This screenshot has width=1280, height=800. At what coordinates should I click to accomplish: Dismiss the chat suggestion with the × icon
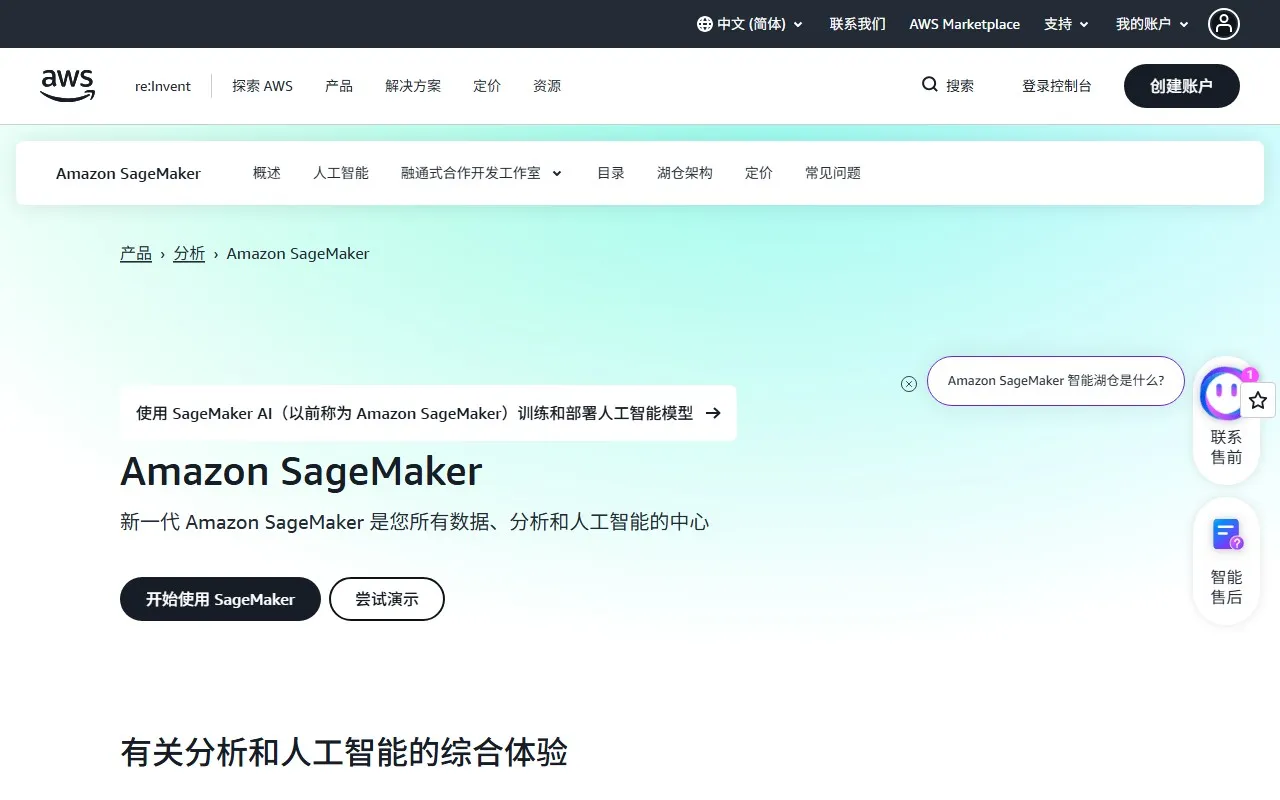tap(908, 383)
